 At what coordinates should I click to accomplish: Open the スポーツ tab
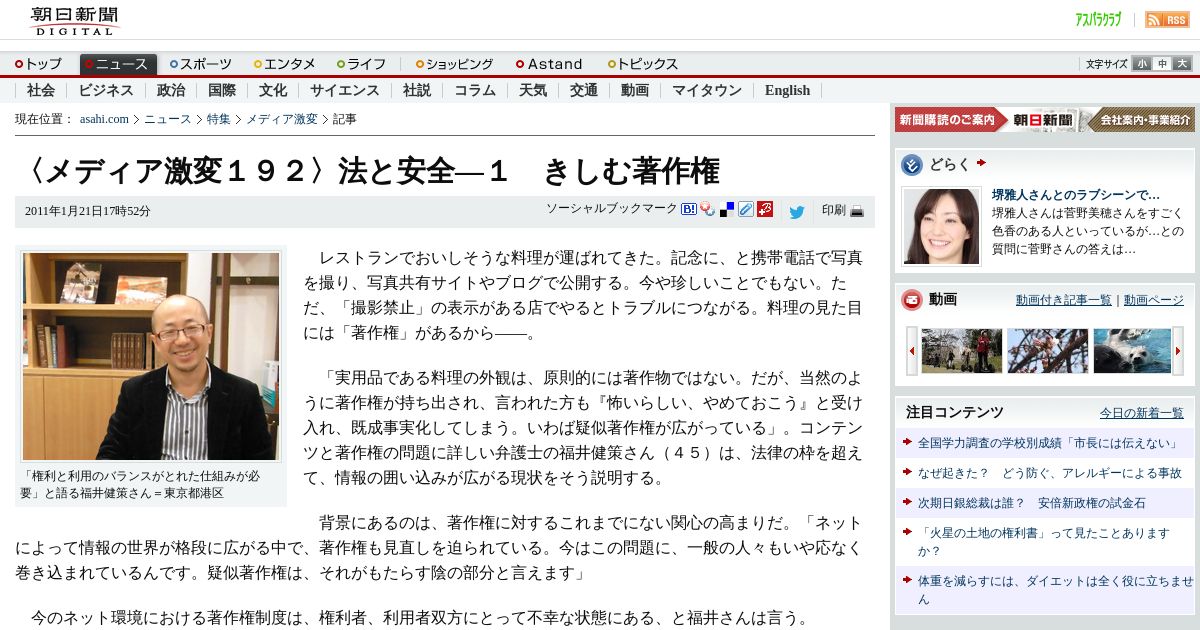point(201,64)
